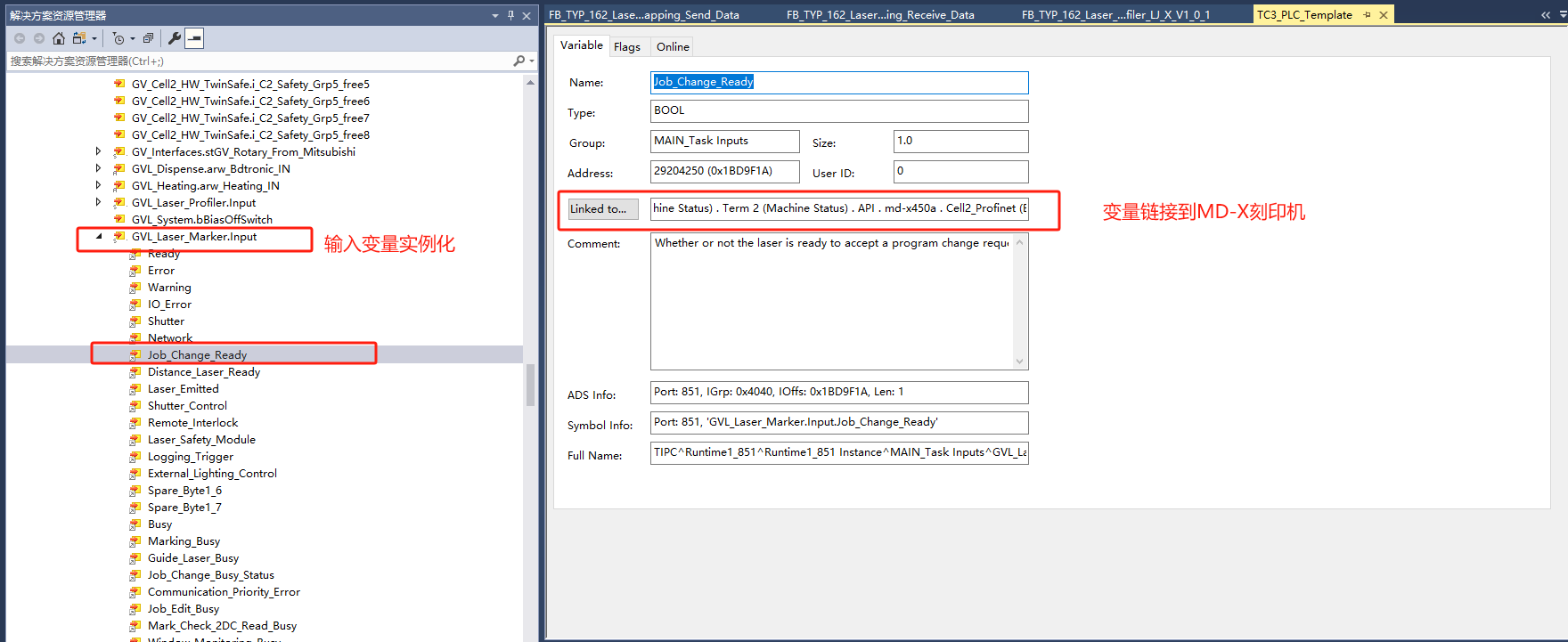Open FB_TYP_162_Laser_...filer_LJ_X_V1_0_1 document tab
This screenshot has height=642, width=1568.
click(x=1115, y=14)
